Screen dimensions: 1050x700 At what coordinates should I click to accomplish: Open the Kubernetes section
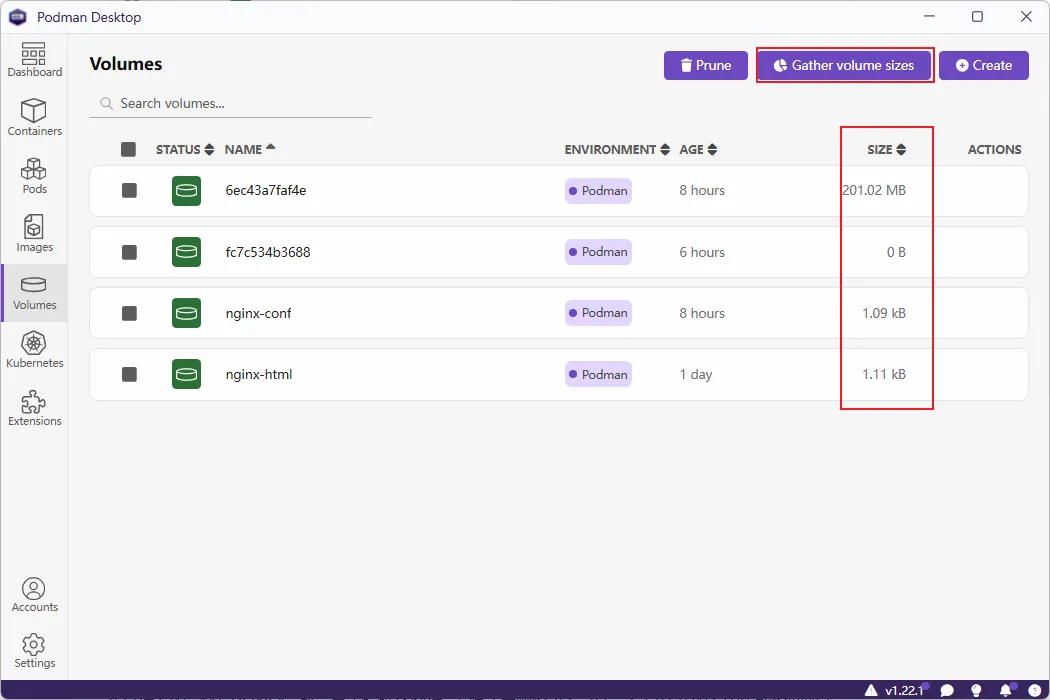click(x=34, y=349)
